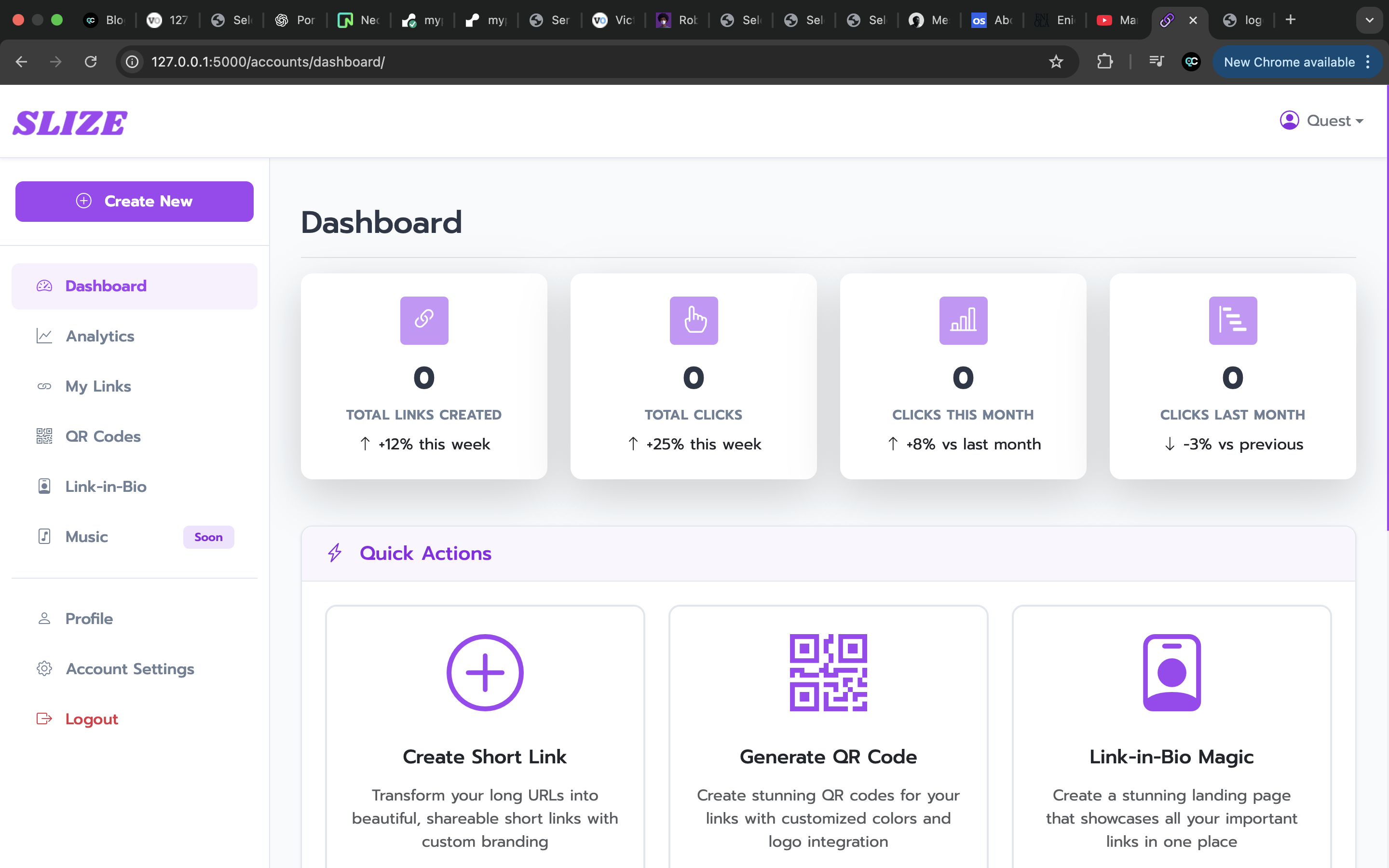Open Analytics in the sidebar
This screenshot has width=1389, height=868.
pos(100,337)
